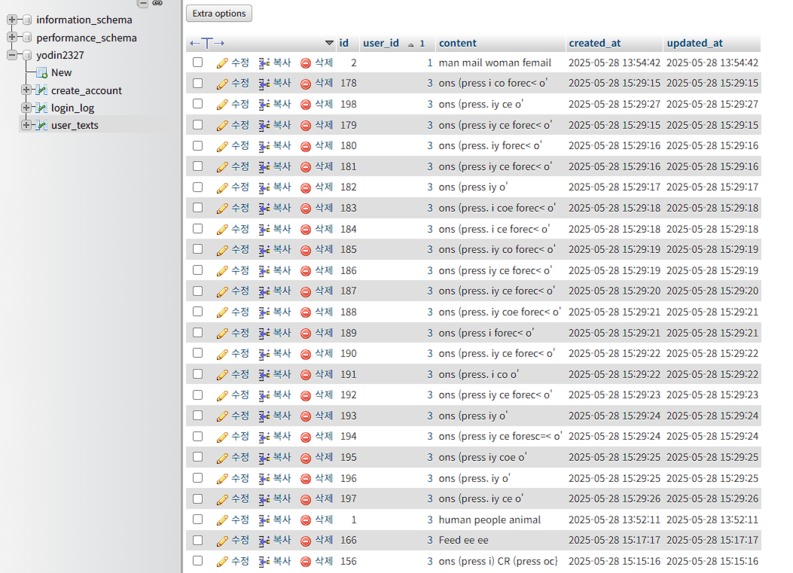Click content cell 'Feed ee ee'

click(x=463, y=541)
